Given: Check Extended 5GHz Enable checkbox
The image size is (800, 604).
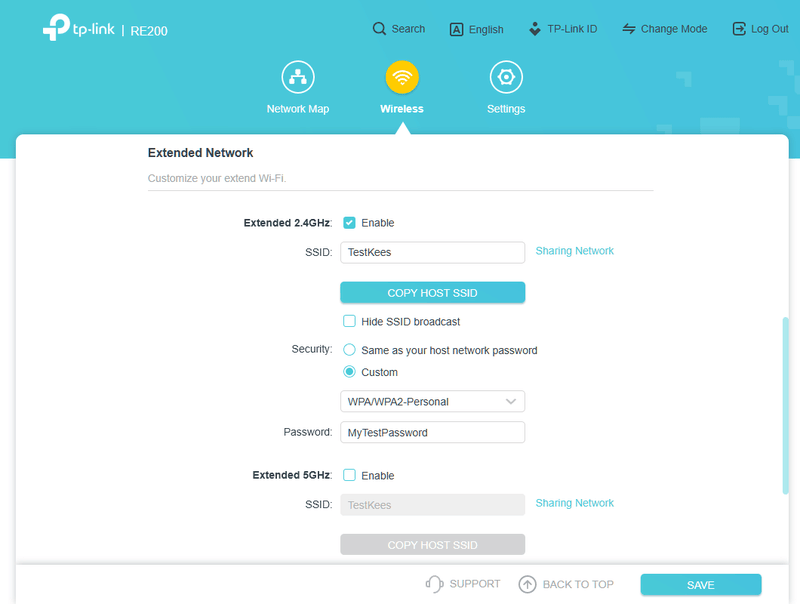Looking at the screenshot, I should 349,475.
